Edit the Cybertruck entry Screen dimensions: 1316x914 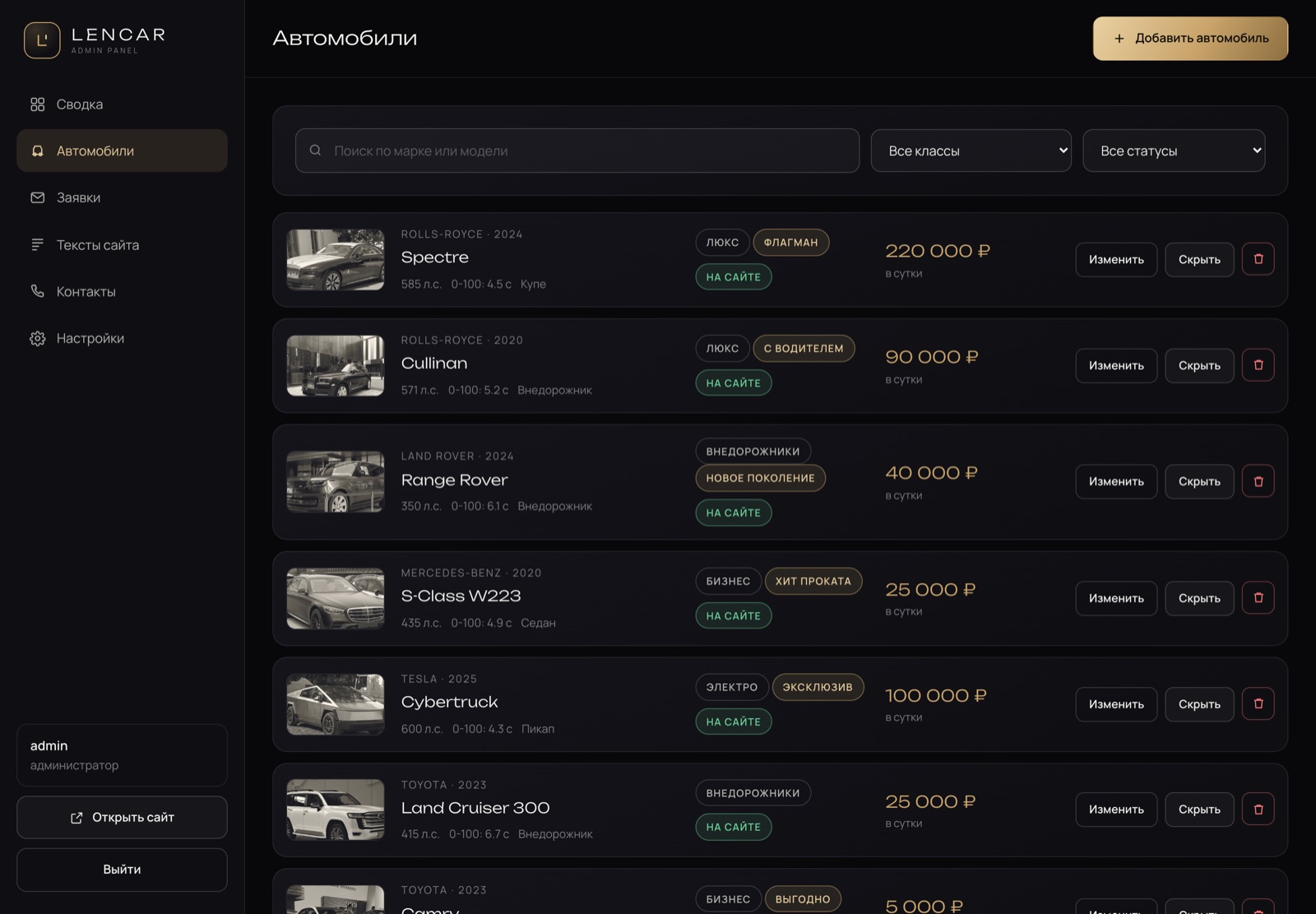pyautogui.click(x=1116, y=704)
